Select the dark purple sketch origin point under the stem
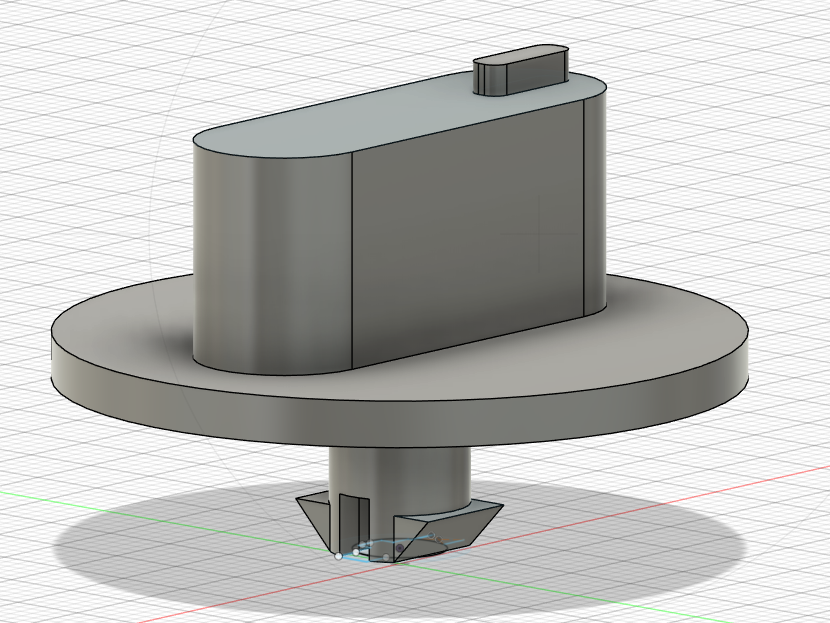Viewport: 830px width, 623px height. tap(400, 547)
